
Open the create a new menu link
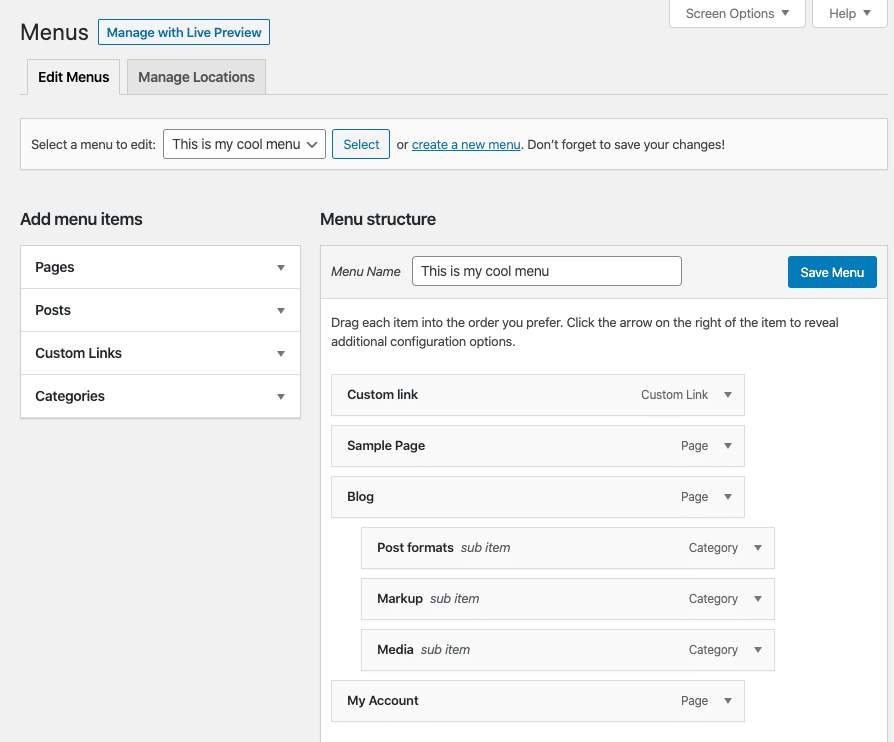pos(465,144)
